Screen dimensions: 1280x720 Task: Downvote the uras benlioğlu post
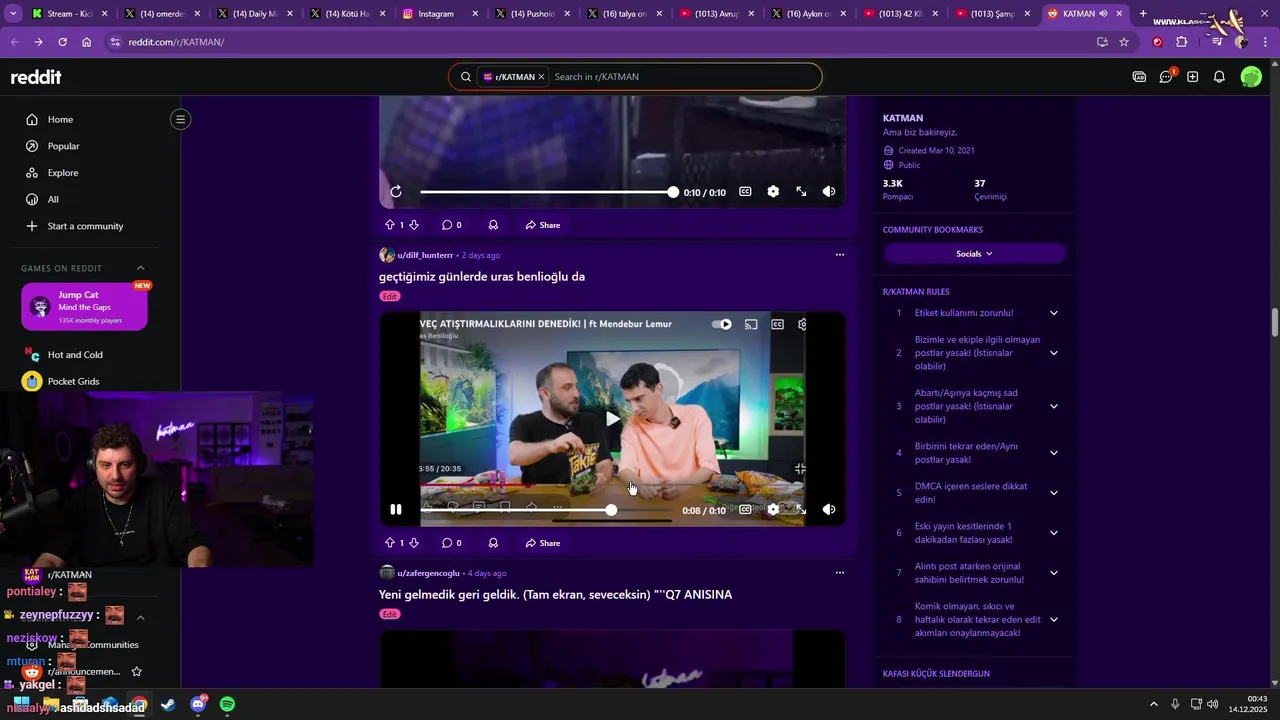(x=414, y=543)
